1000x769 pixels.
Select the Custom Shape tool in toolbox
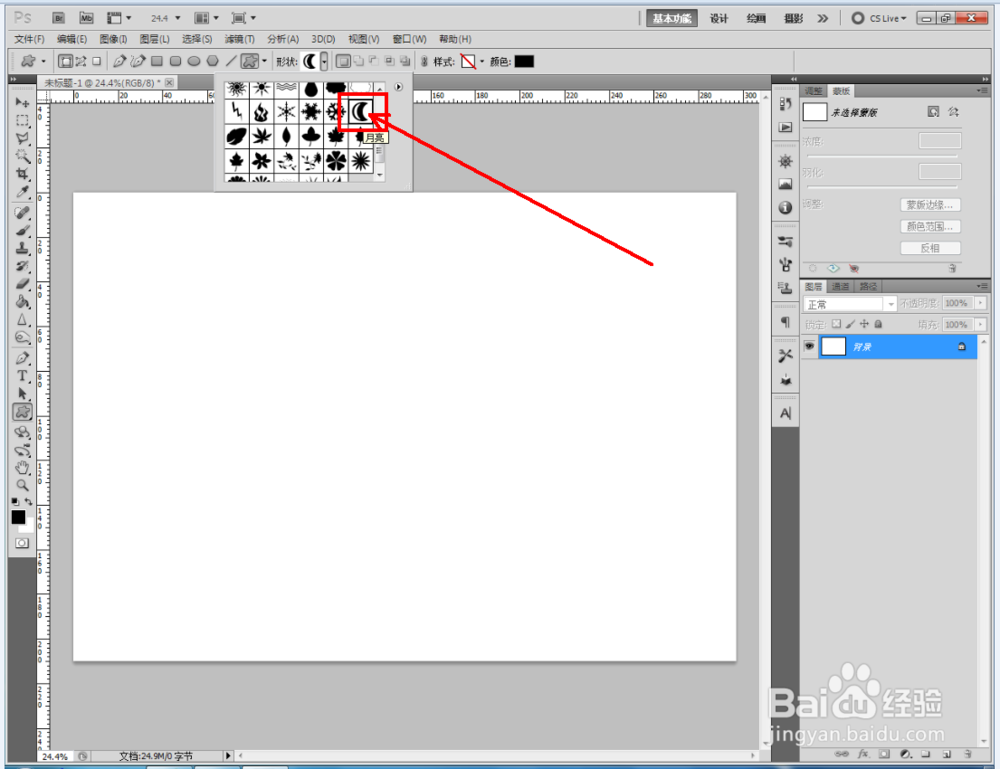click(22, 412)
